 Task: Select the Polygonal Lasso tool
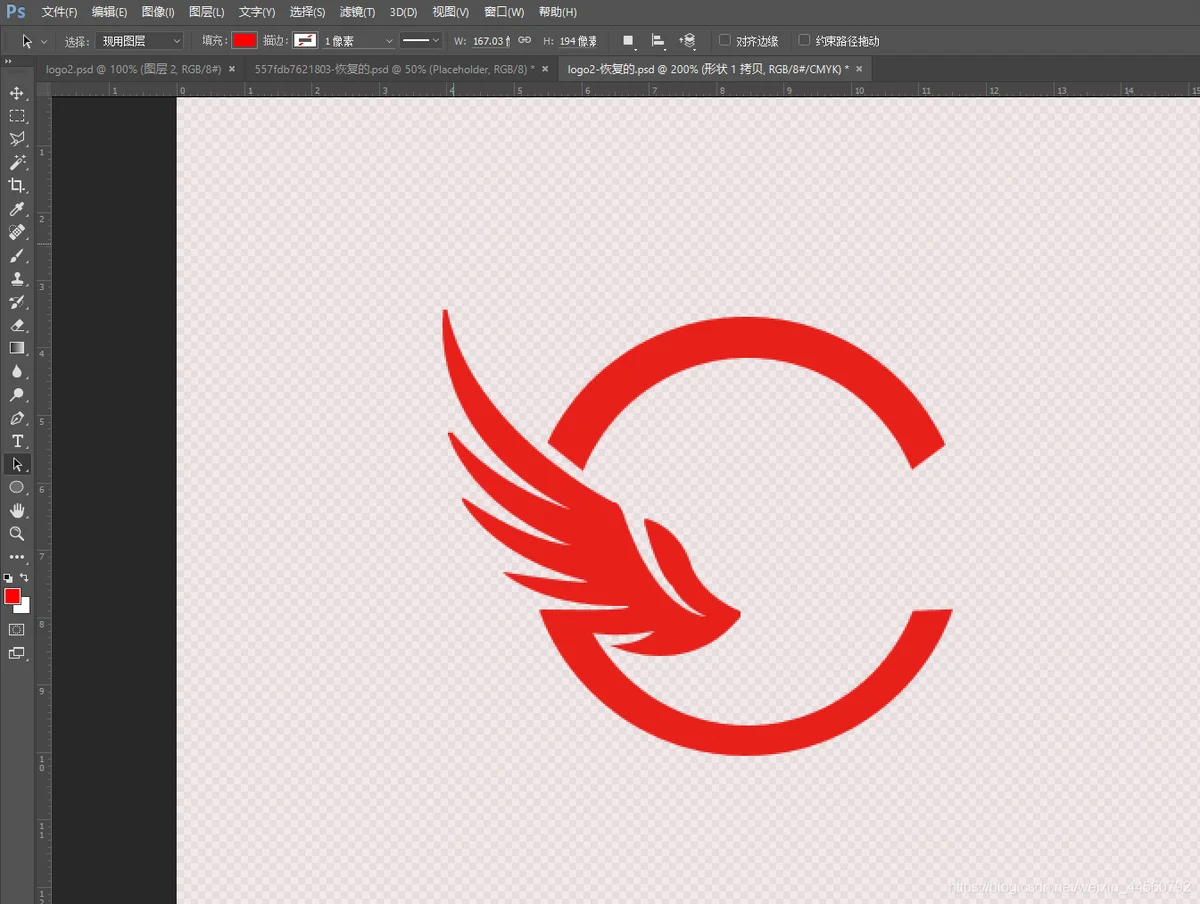pos(17,139)
